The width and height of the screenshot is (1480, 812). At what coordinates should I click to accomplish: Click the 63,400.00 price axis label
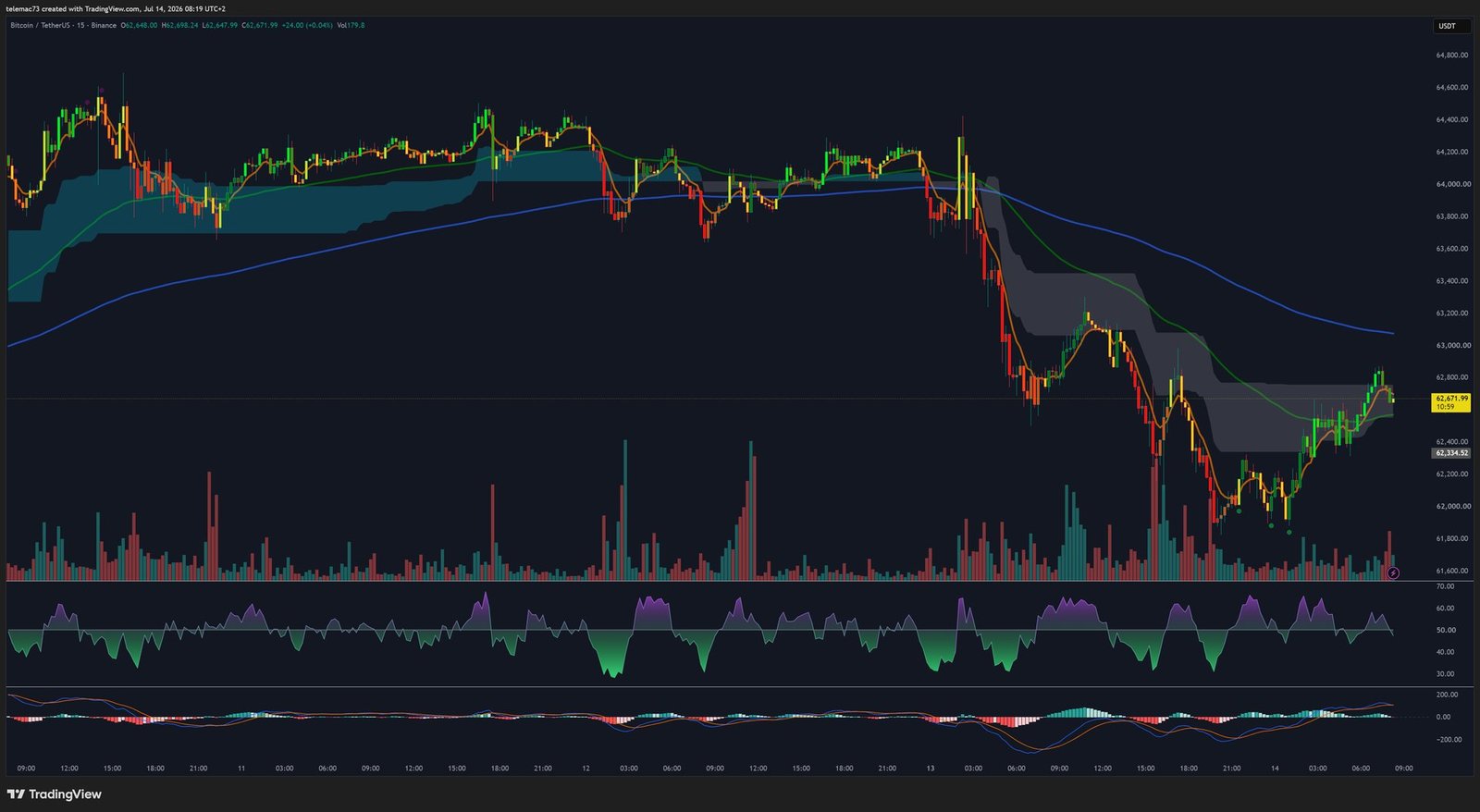pyautogui.click(x=1451, y=281)
